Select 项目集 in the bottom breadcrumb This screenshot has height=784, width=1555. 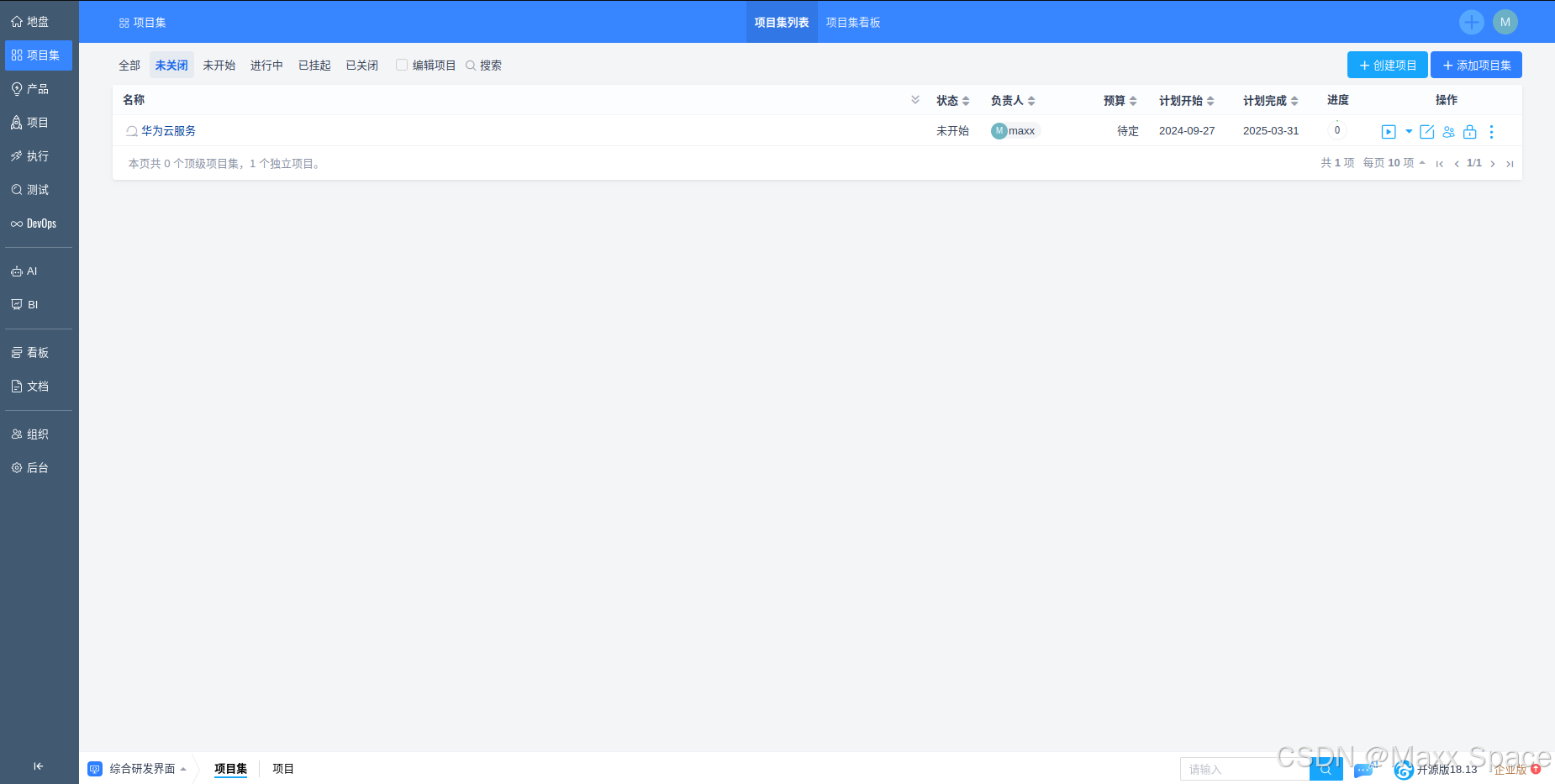click(230, 769)
